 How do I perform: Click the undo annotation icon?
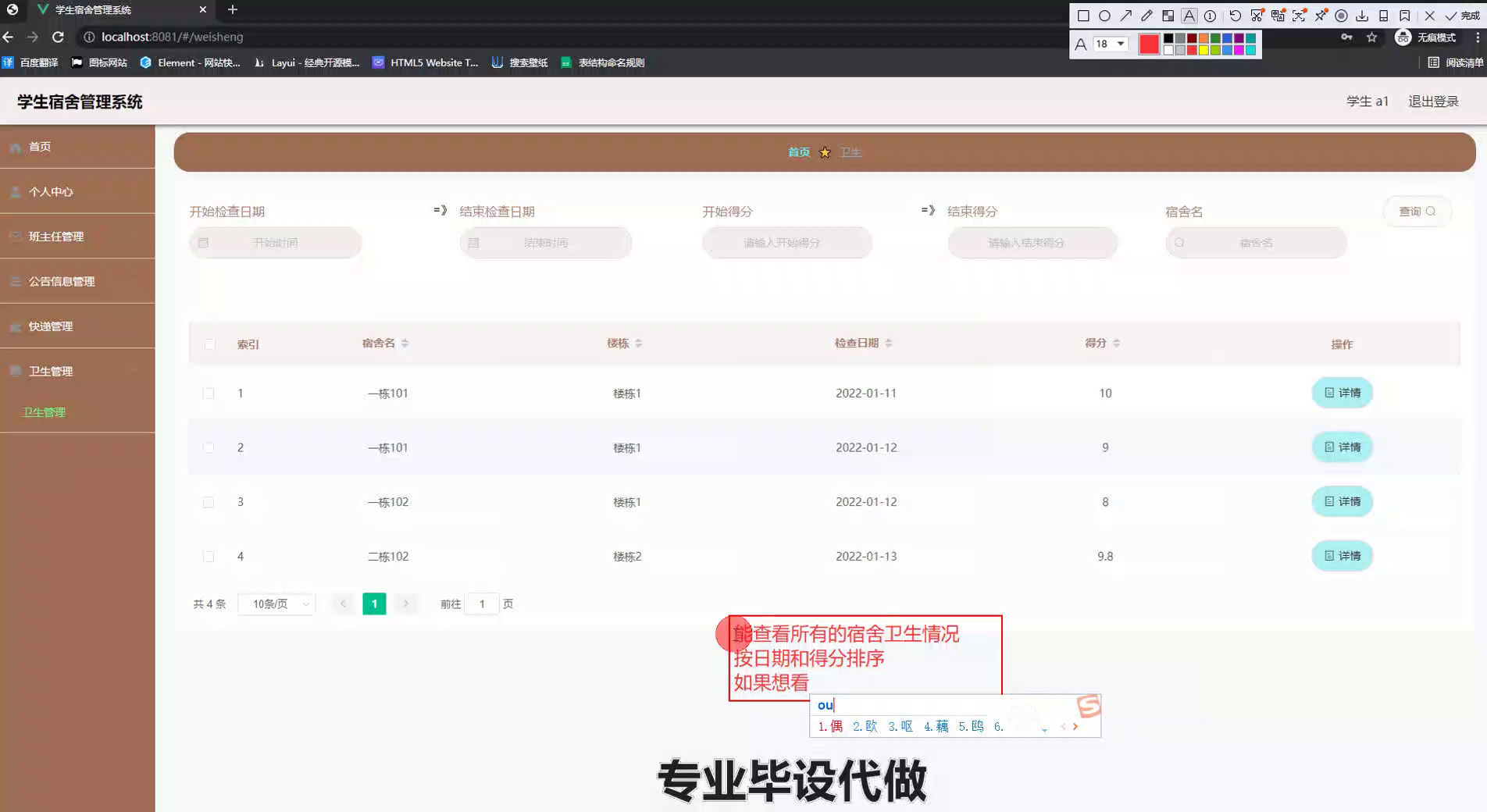pos(1235,16)
